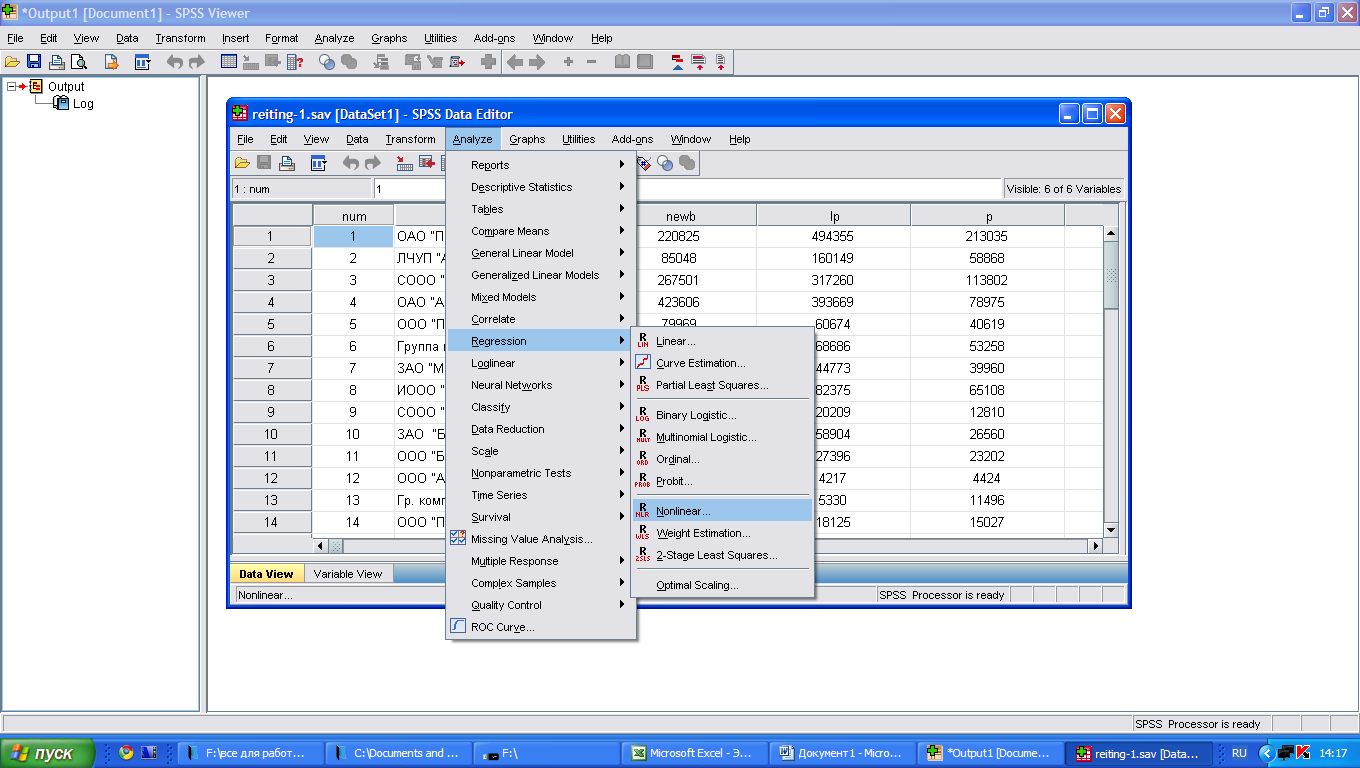The width and height of the screenshot is (1360, 768).
Task: Open Graphs menu in Data Editor
Action: 527,139
